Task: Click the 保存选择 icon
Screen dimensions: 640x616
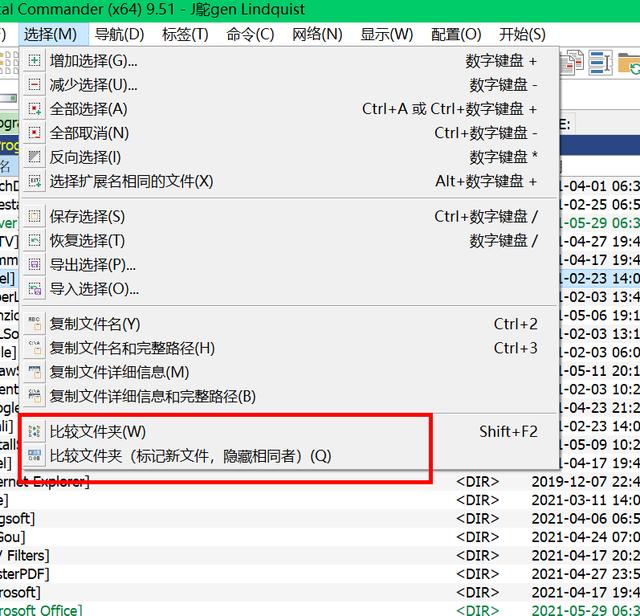Action: pyautogui.click(x=35, y=217)
